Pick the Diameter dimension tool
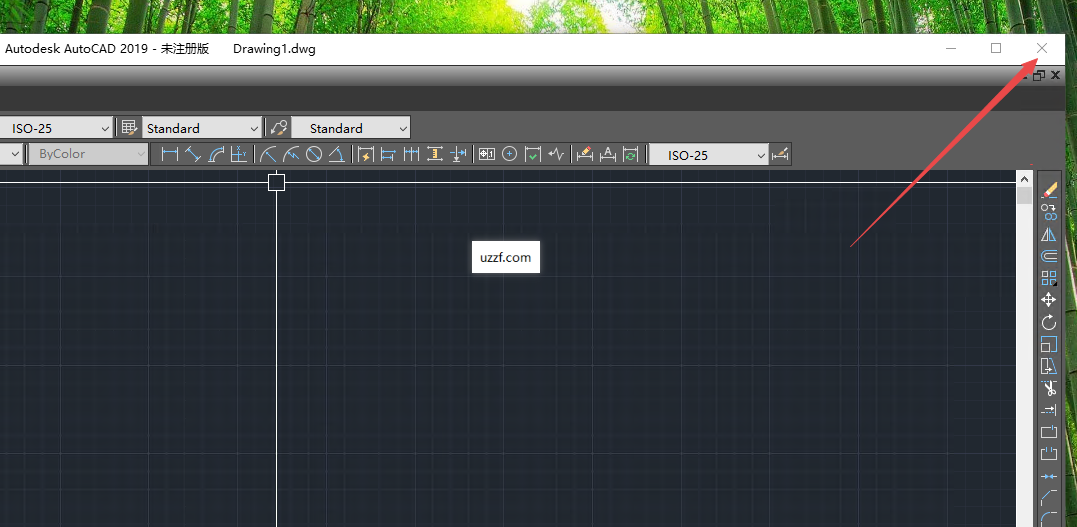This screenshot has width=1077, height=527. click(x=314, y=154)
